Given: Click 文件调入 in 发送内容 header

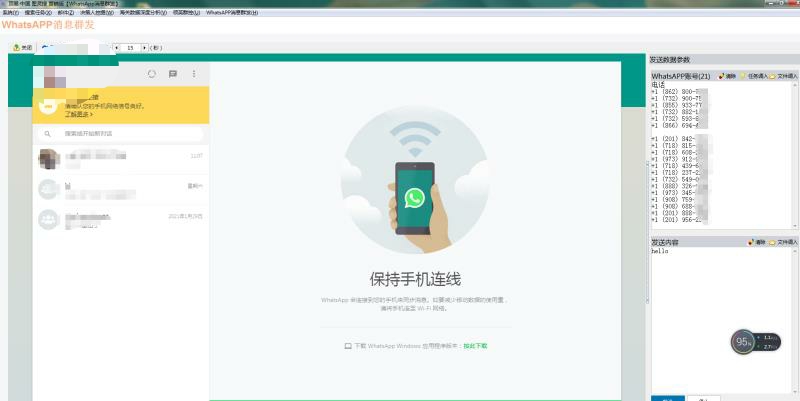Looking at the screenshot, I should (784, 242).
